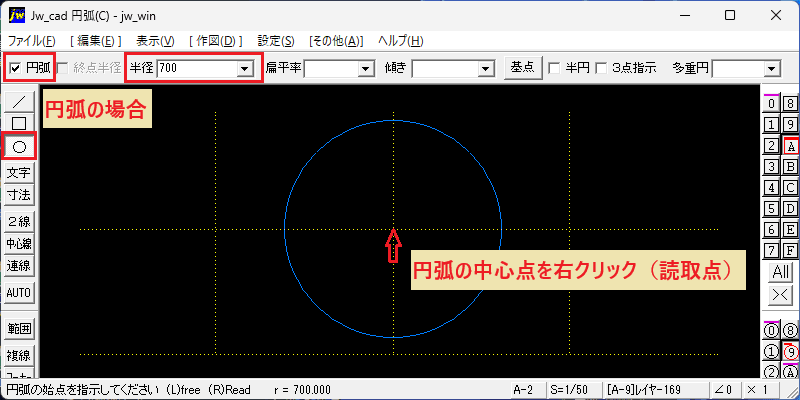Toggle layer group 9 button
Image resolution: width=800 pixels, height=400 pixels.
[x=790, y=124]
